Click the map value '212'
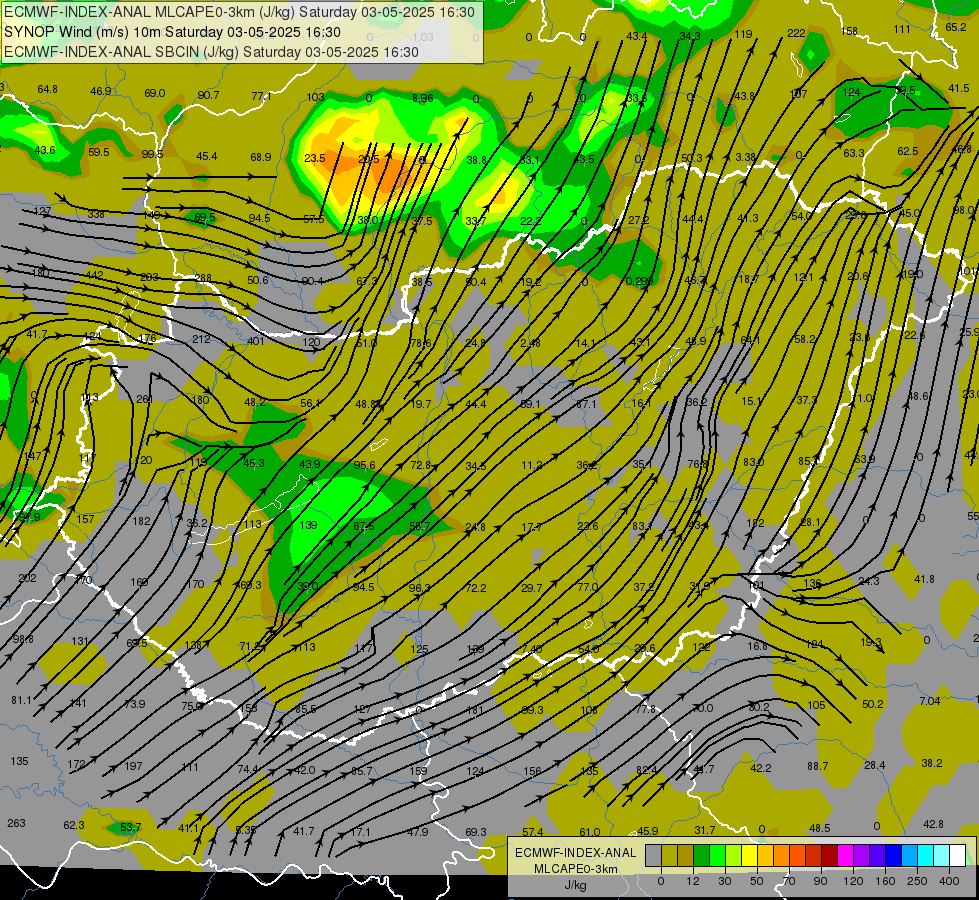The image size is (979, 900). 201,339
